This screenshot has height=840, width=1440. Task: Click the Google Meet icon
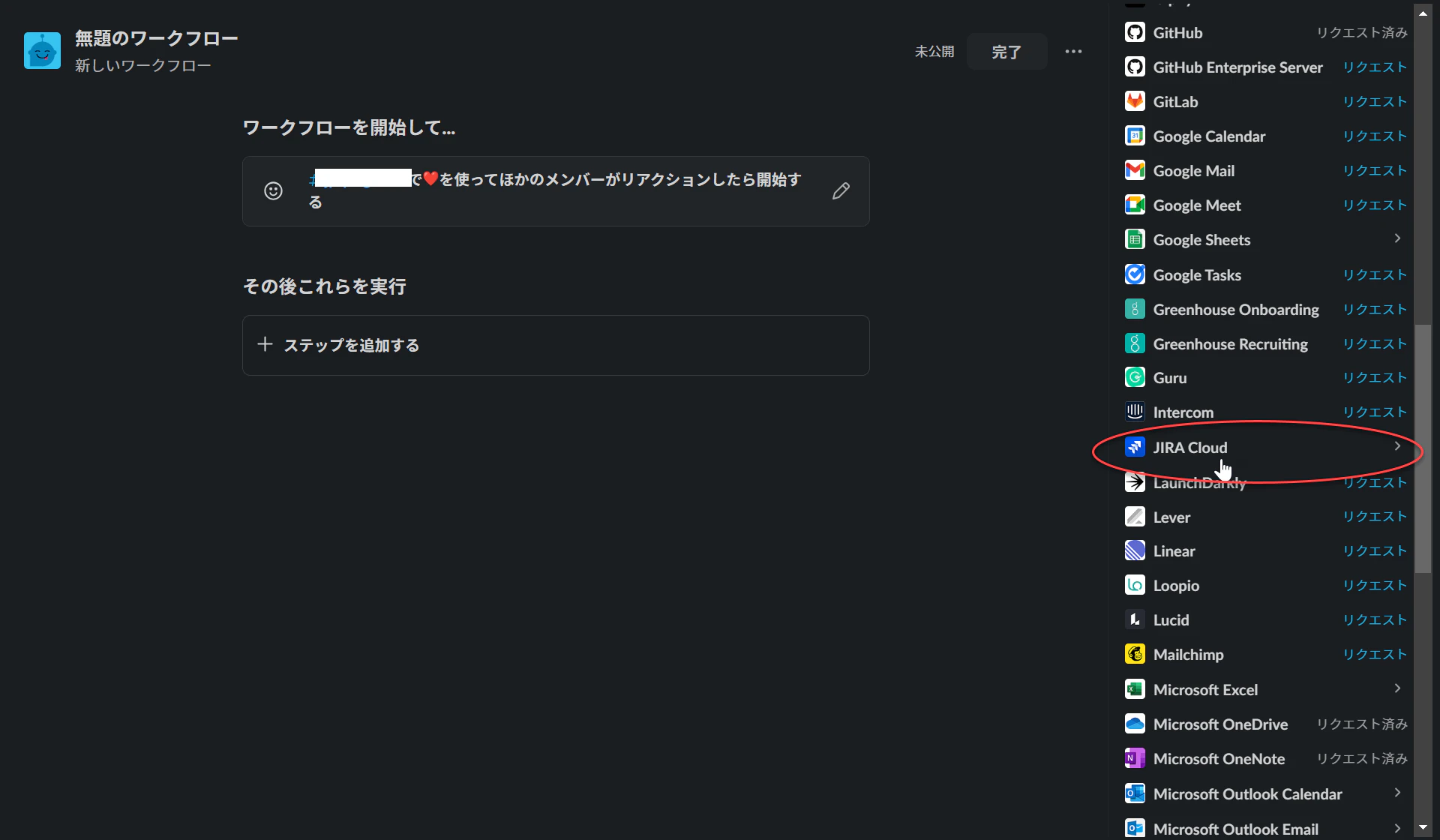(1135, 205)
